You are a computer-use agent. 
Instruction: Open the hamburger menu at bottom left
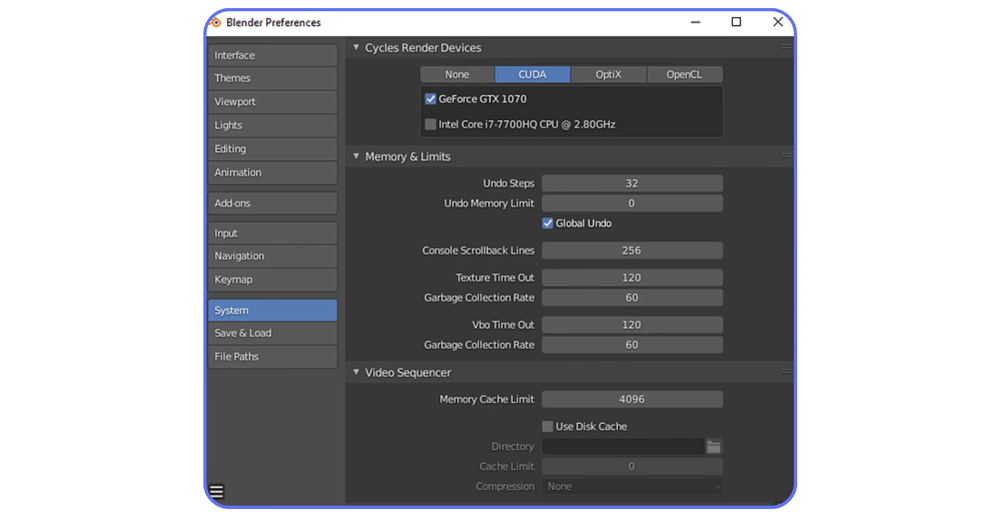point(217,491)
